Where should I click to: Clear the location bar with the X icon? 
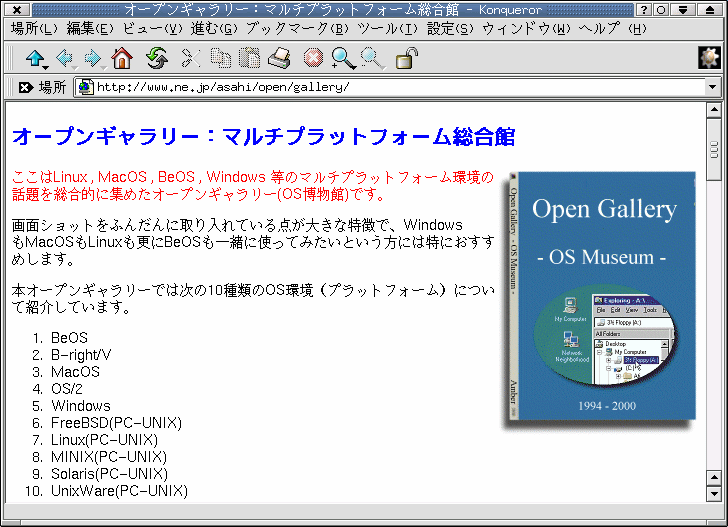point(26,87)
